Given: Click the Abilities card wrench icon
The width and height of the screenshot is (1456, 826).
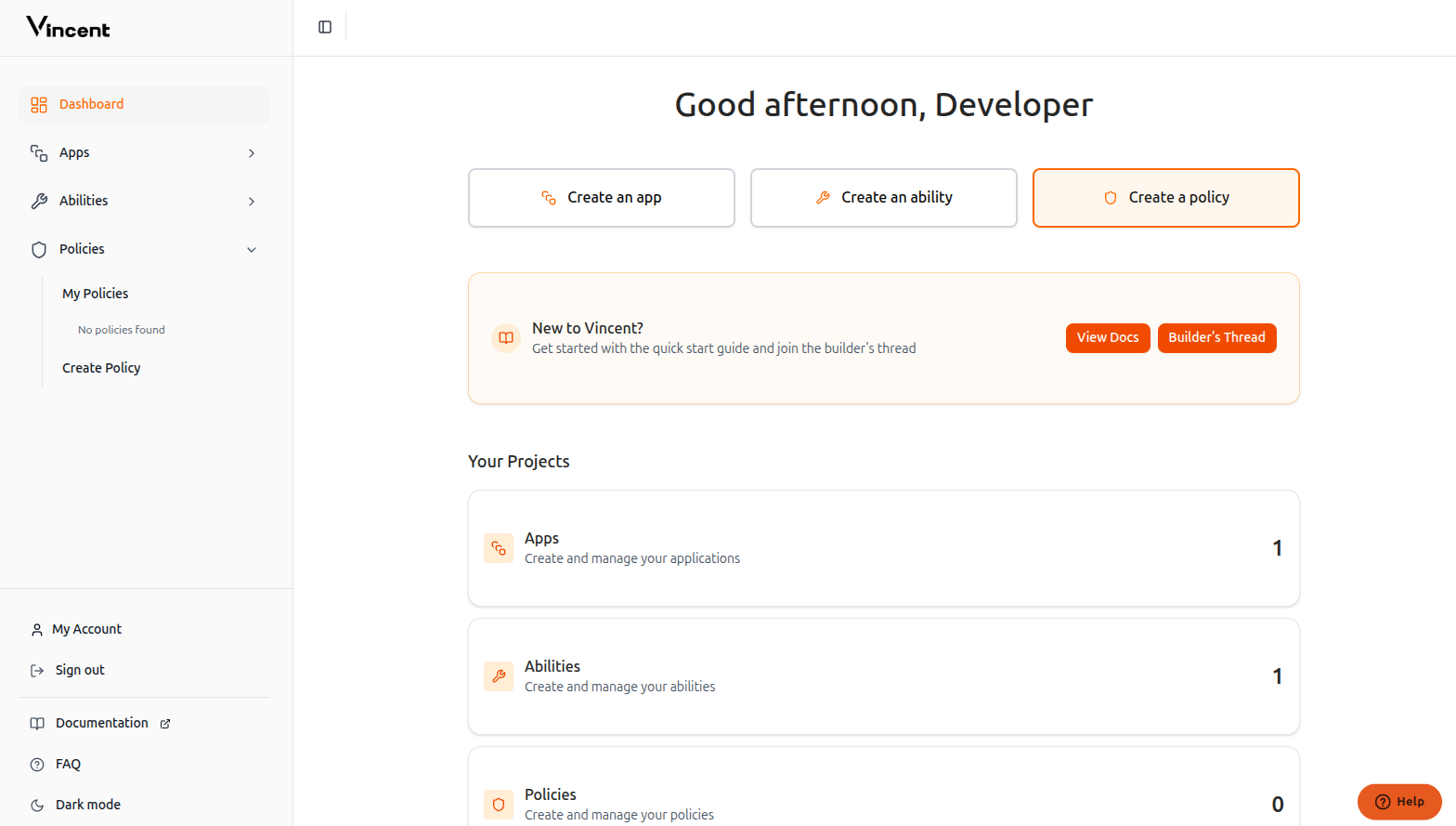Looking at the screenshot, I should coord(499,676).
